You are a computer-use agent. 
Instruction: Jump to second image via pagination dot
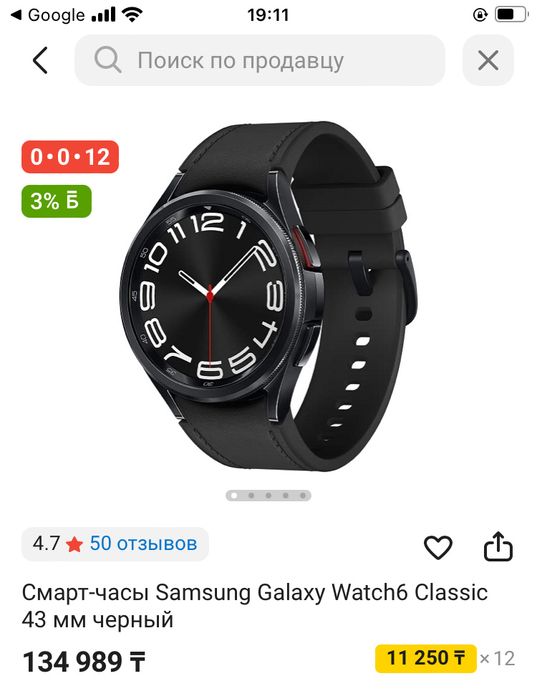[251, 495]
